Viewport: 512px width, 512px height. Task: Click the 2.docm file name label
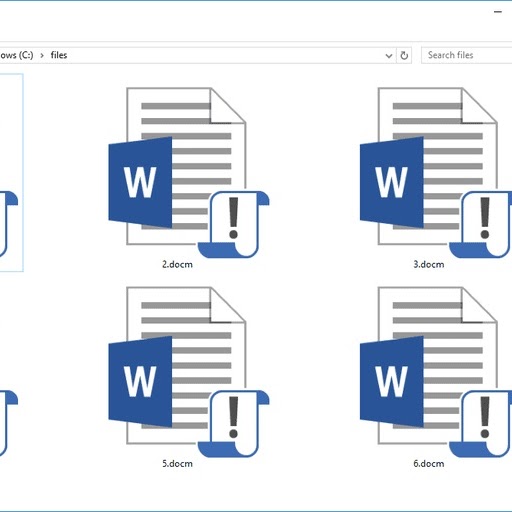click(177, 264)
